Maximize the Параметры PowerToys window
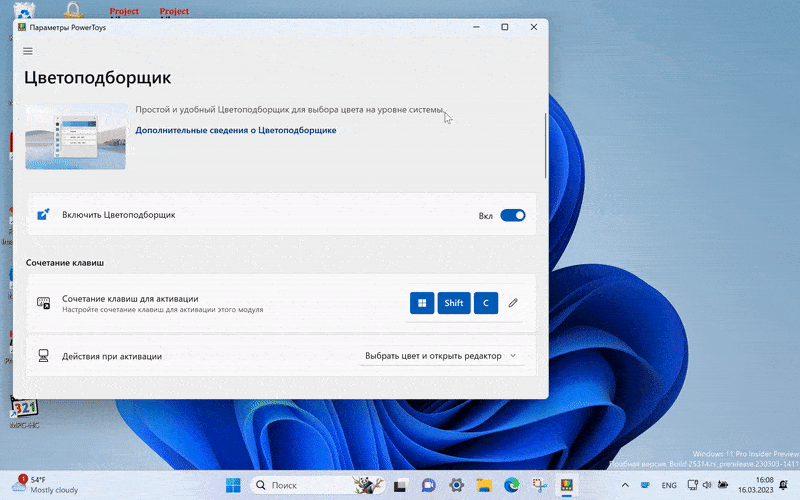Viewport: 800px width, 500px height. point(505,27)
